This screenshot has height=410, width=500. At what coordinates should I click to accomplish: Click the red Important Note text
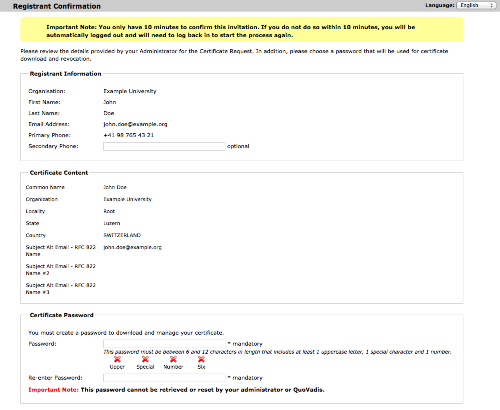[53, 390]
